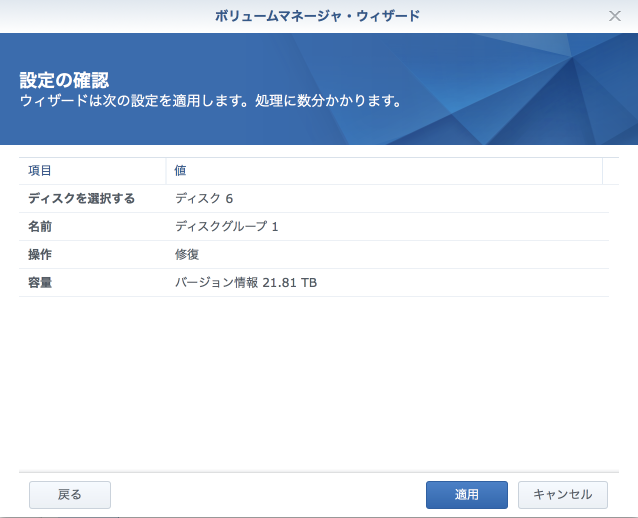The image size is (638, 518).
Task: Click the 項目 column header
Action: (x=40, y=171)
